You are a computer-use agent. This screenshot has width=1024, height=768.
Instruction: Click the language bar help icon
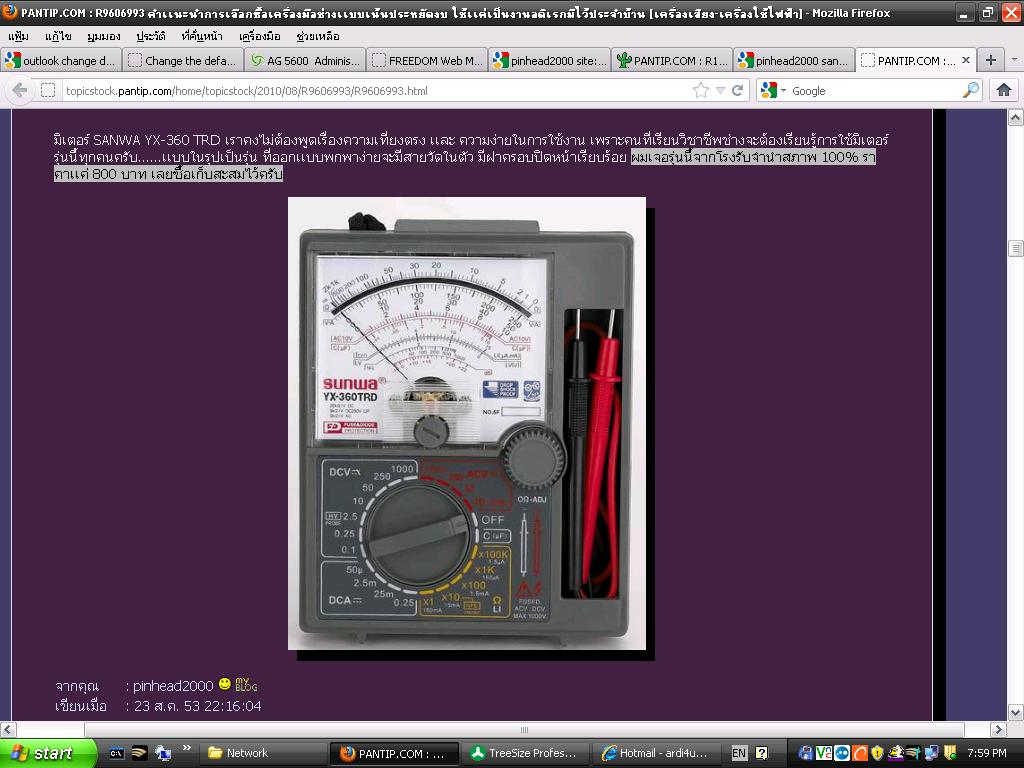[761, 753]
